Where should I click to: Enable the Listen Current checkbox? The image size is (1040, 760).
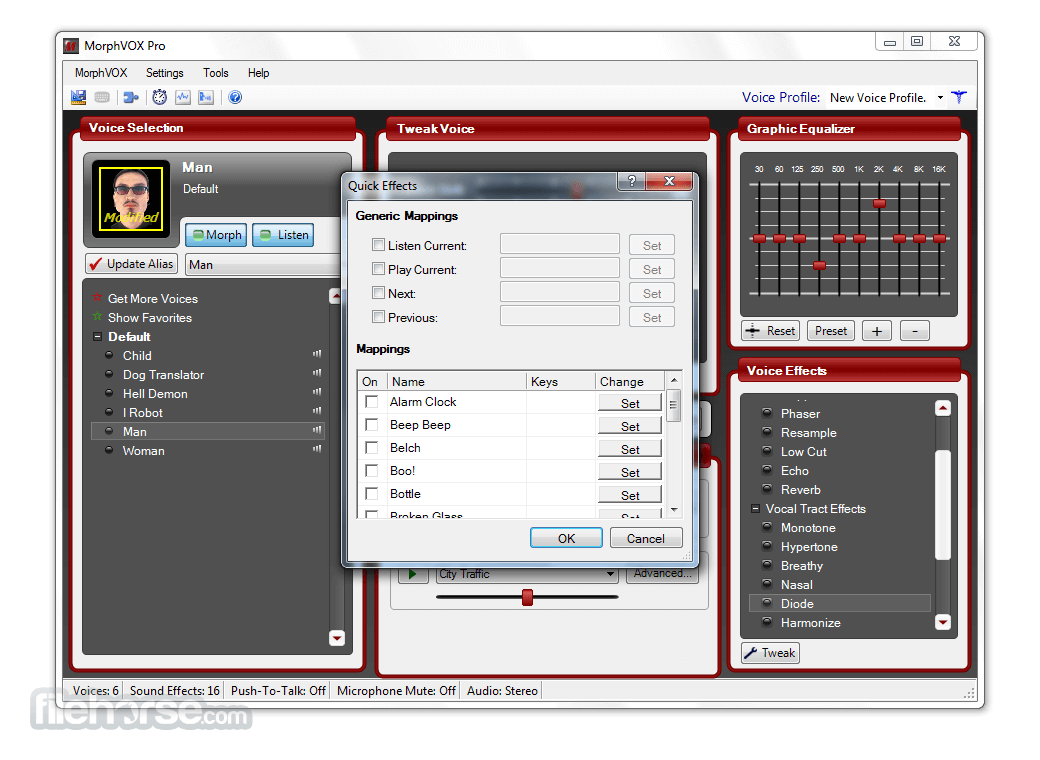coord(378,245)
